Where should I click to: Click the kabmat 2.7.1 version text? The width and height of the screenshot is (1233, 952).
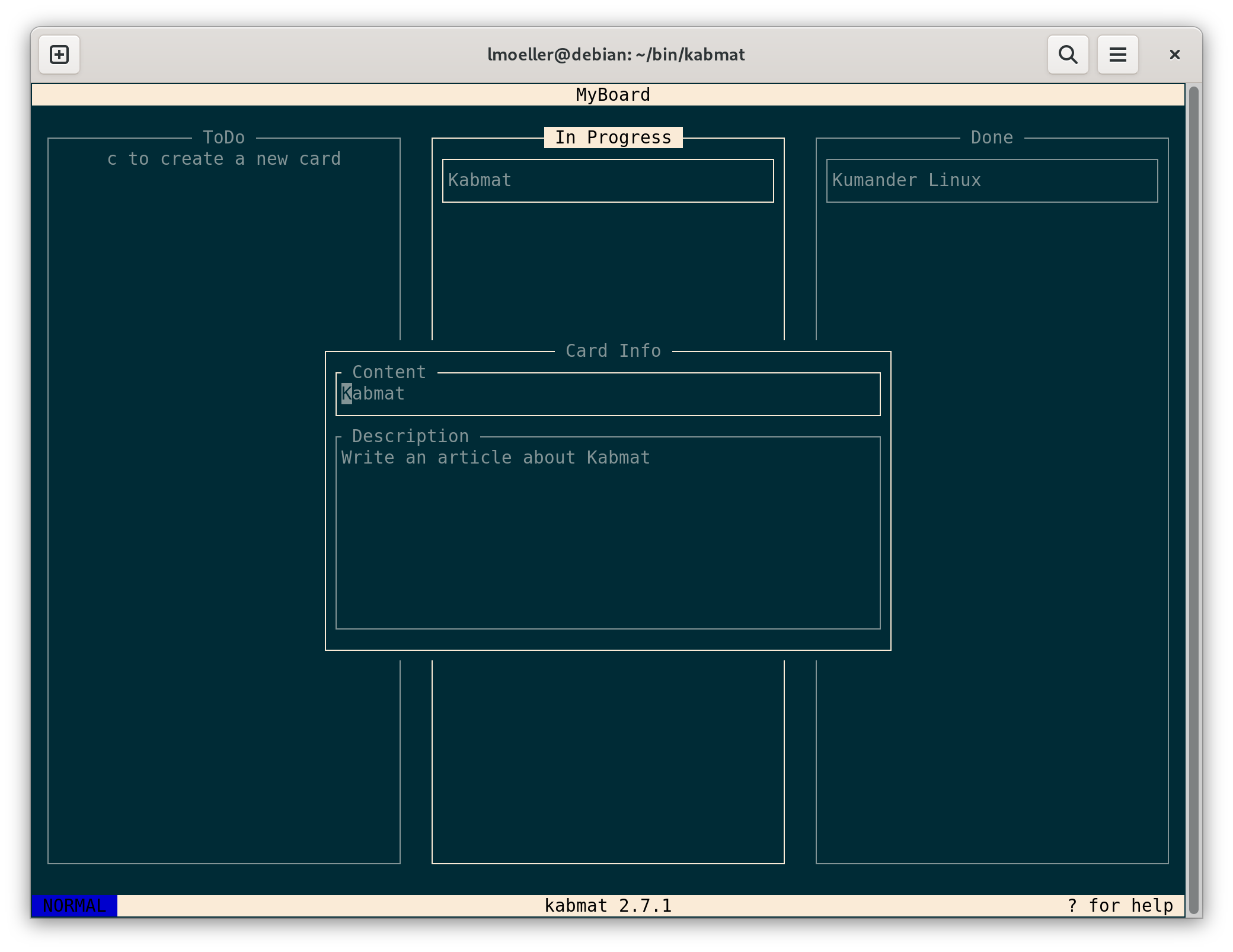pos(608,906)
